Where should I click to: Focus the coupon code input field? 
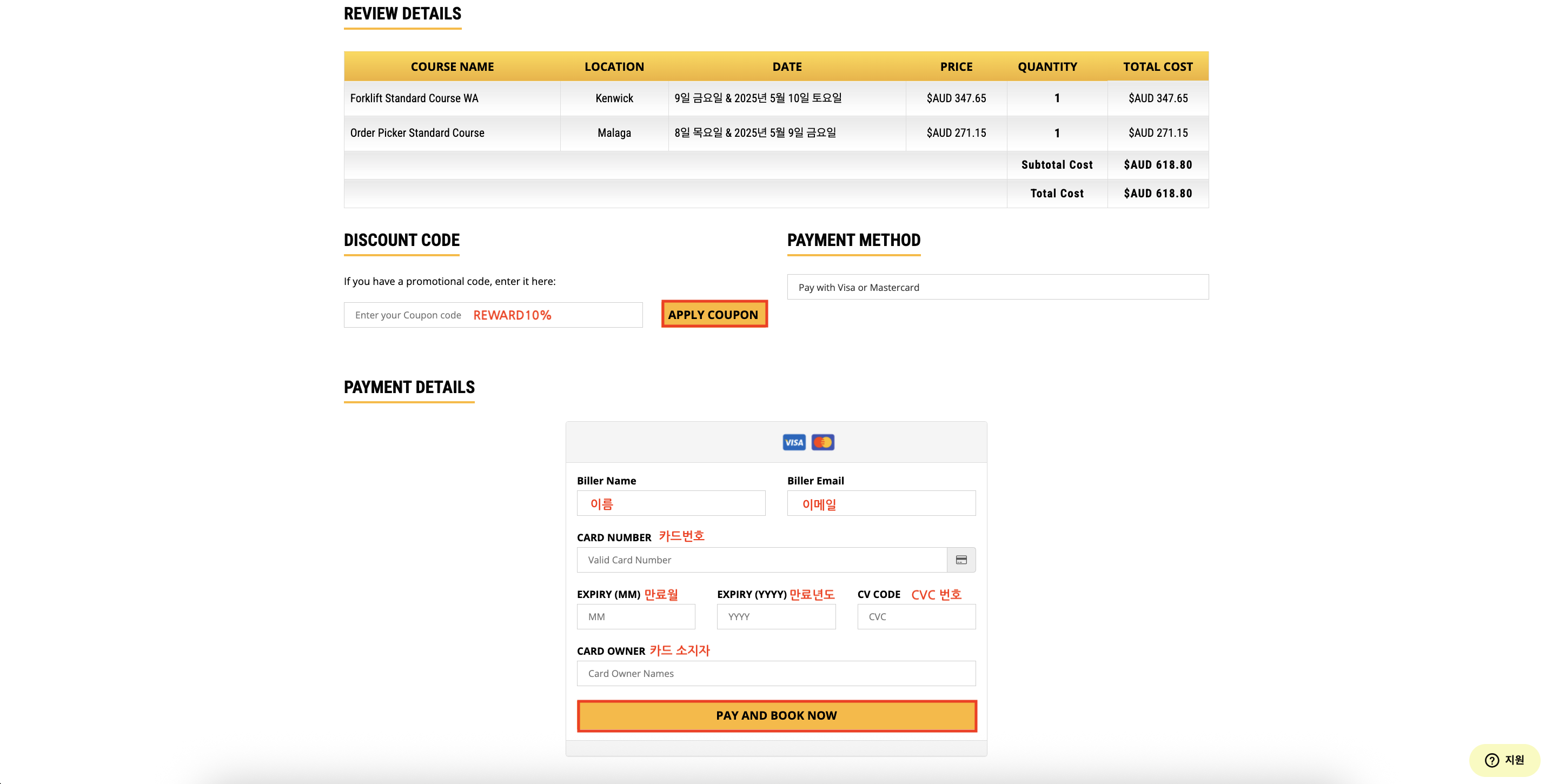point(492,315)
